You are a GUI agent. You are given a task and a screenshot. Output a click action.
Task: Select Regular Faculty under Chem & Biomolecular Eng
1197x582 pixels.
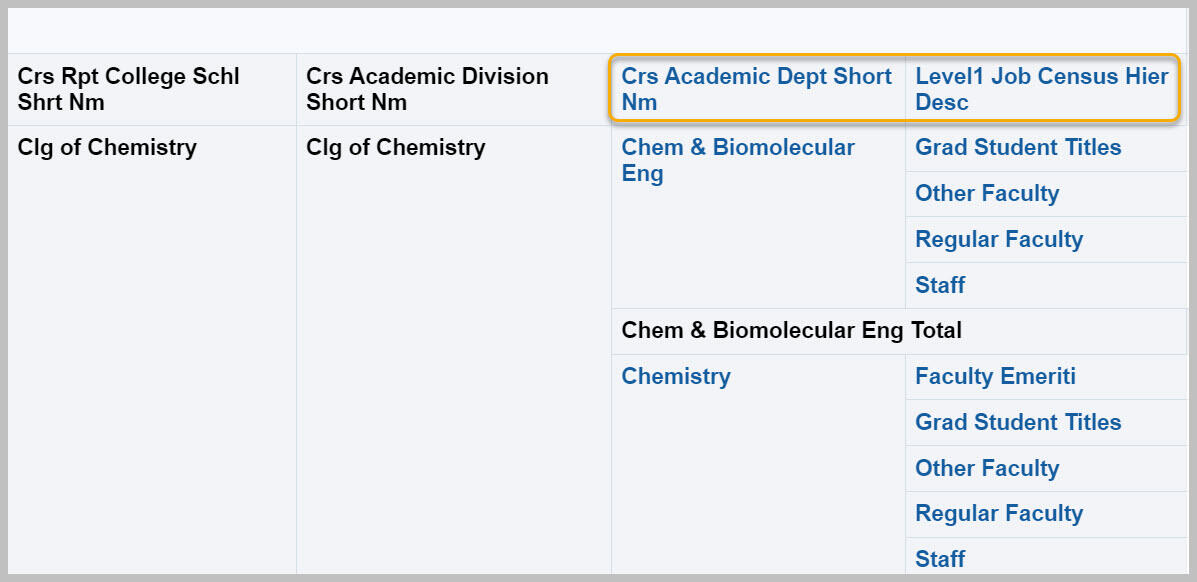999,239
